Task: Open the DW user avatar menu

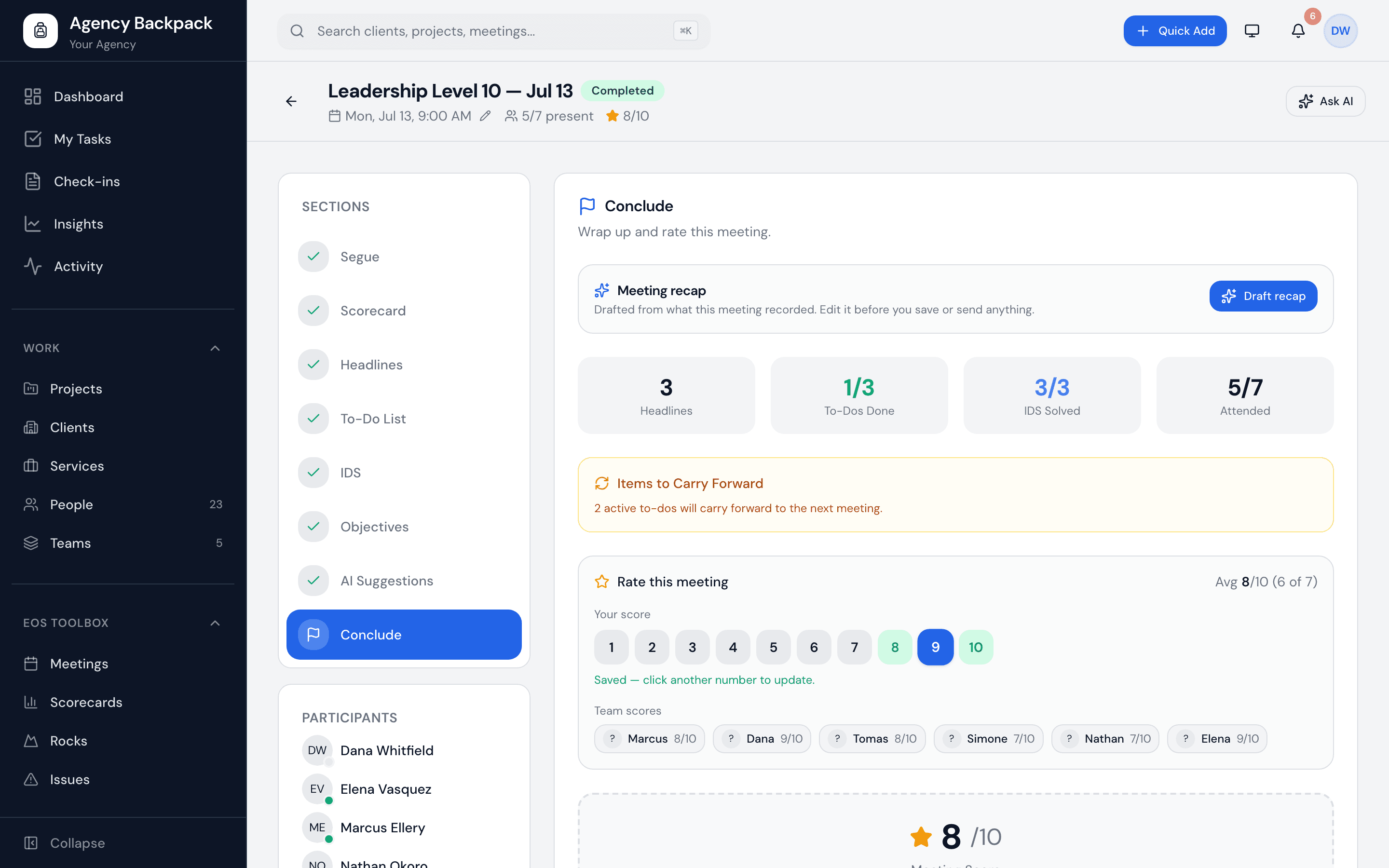Action: pyautogui.click(x=1340, y=31)
